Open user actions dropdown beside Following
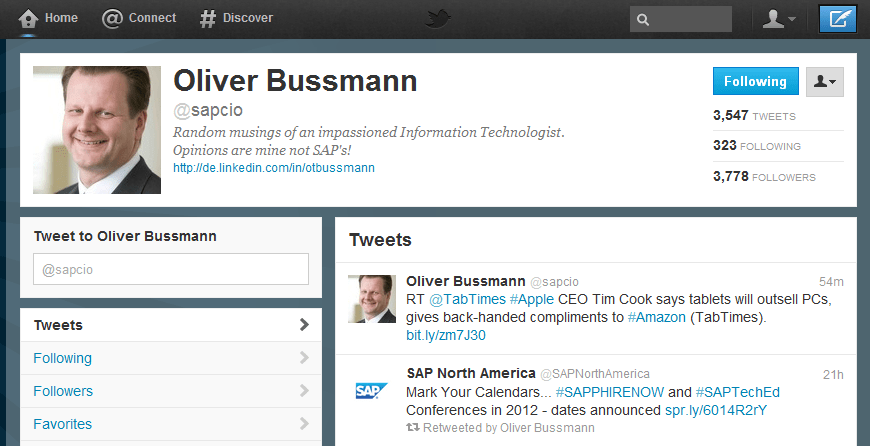The height and width of the screenshot is (446, 870). 825,82
